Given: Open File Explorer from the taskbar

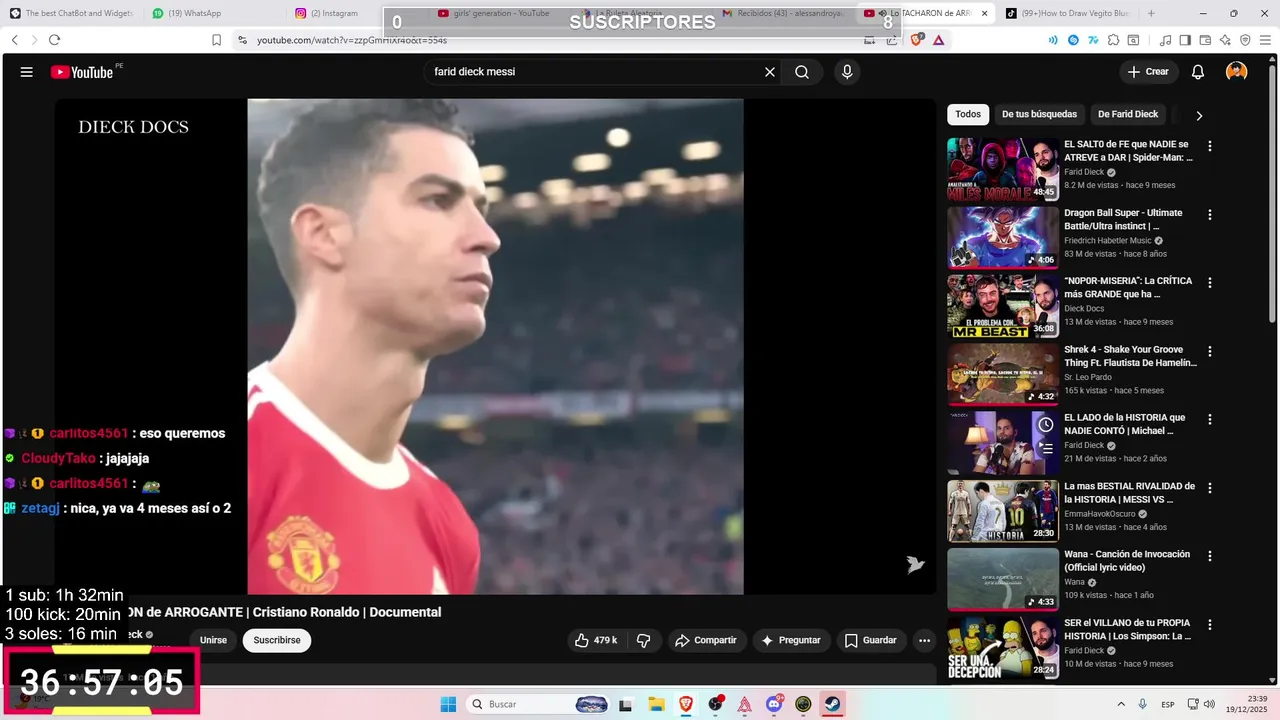Looking at the screenshot, I should click(656, 704).
